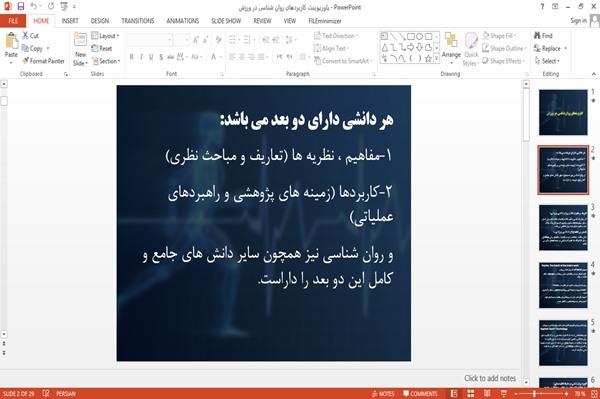Click the spell check icon in the status bar
600x399 pixels.
tap(46, 393)
